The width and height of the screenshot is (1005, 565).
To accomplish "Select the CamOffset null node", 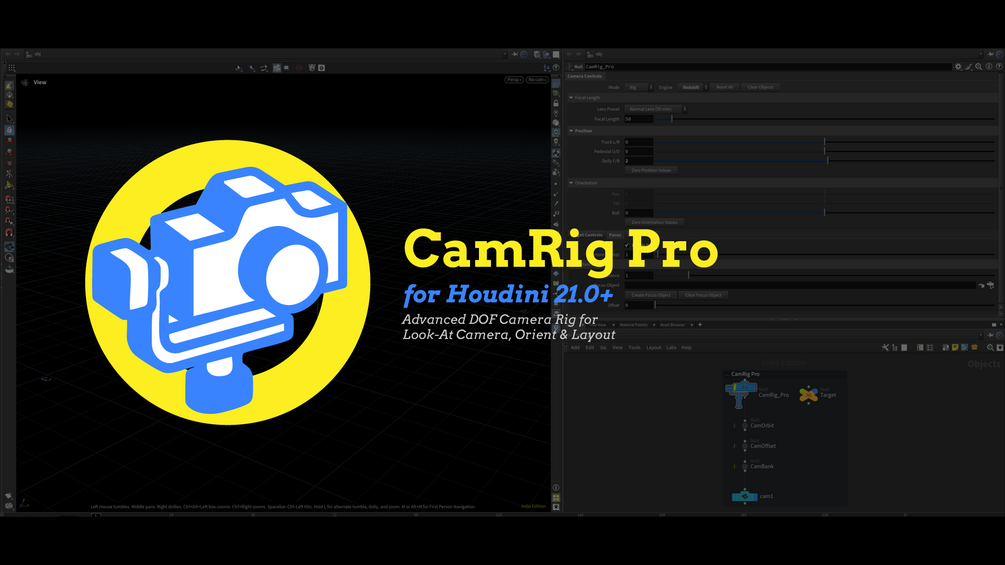I will (745, 446).
